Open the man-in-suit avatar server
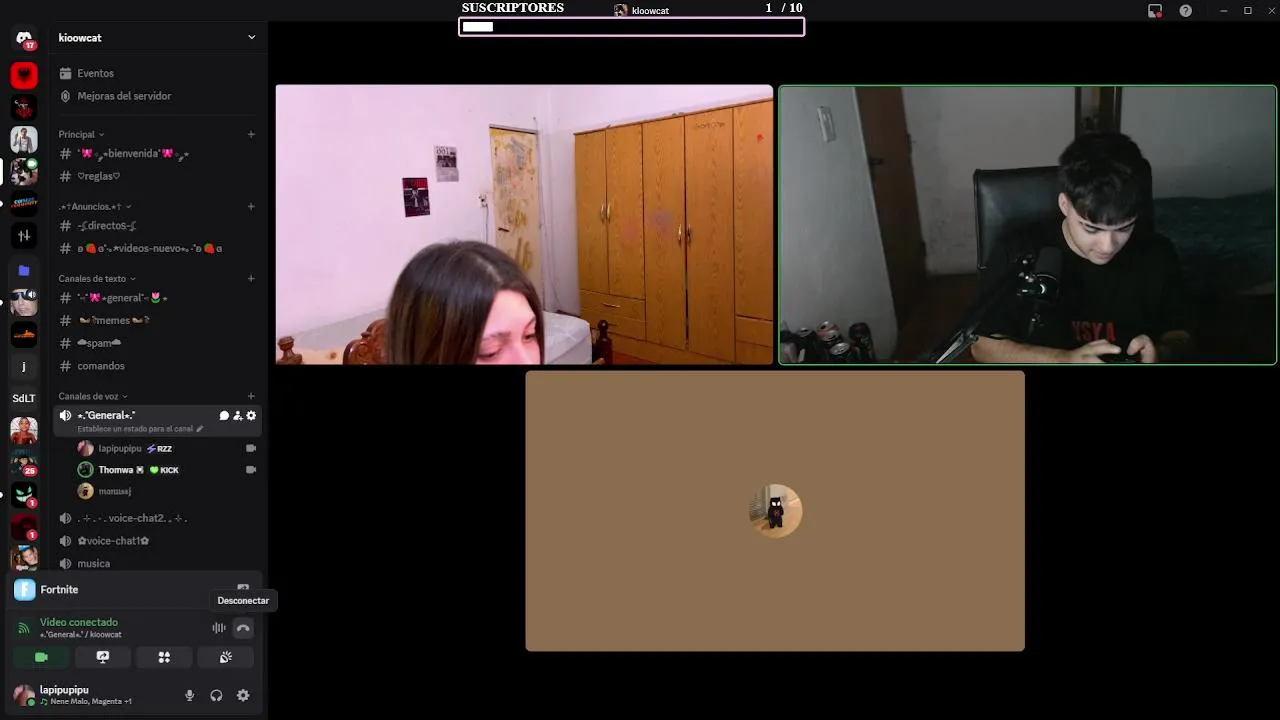Image resolution: width=1280 pixels, height=720 pixels. click(24, 139)
